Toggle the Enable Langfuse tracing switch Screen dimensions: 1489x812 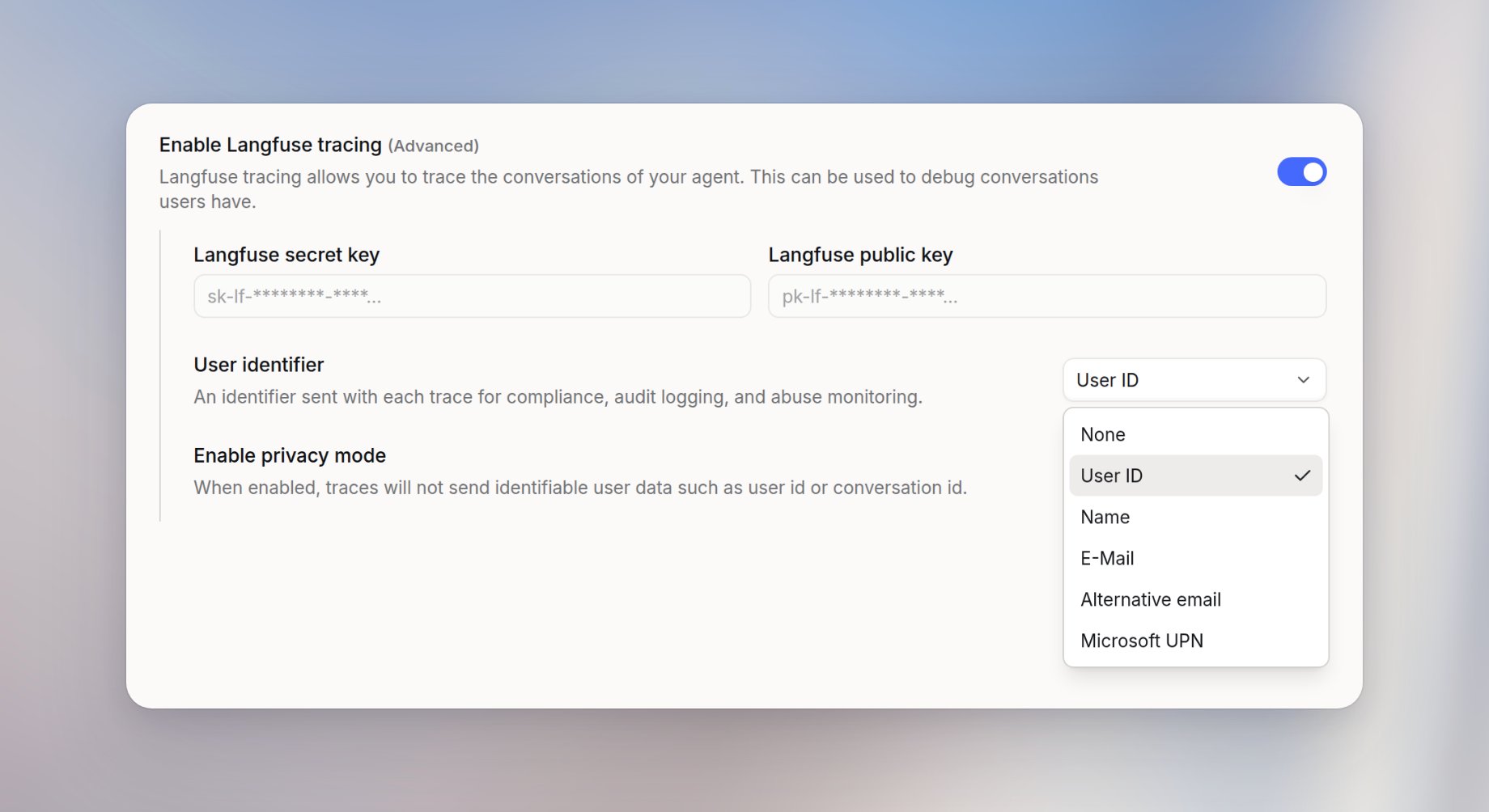point(1301,171)
